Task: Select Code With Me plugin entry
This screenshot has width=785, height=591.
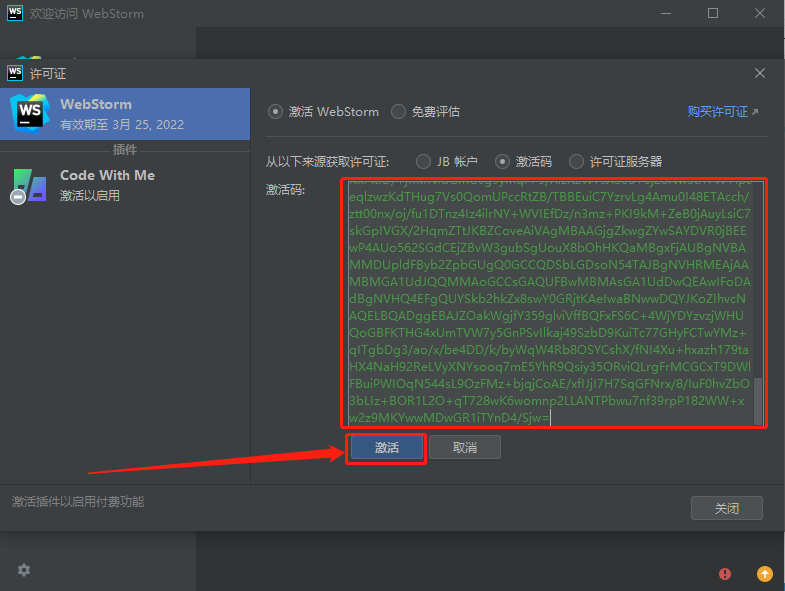Action: click(x=125, y=185)
